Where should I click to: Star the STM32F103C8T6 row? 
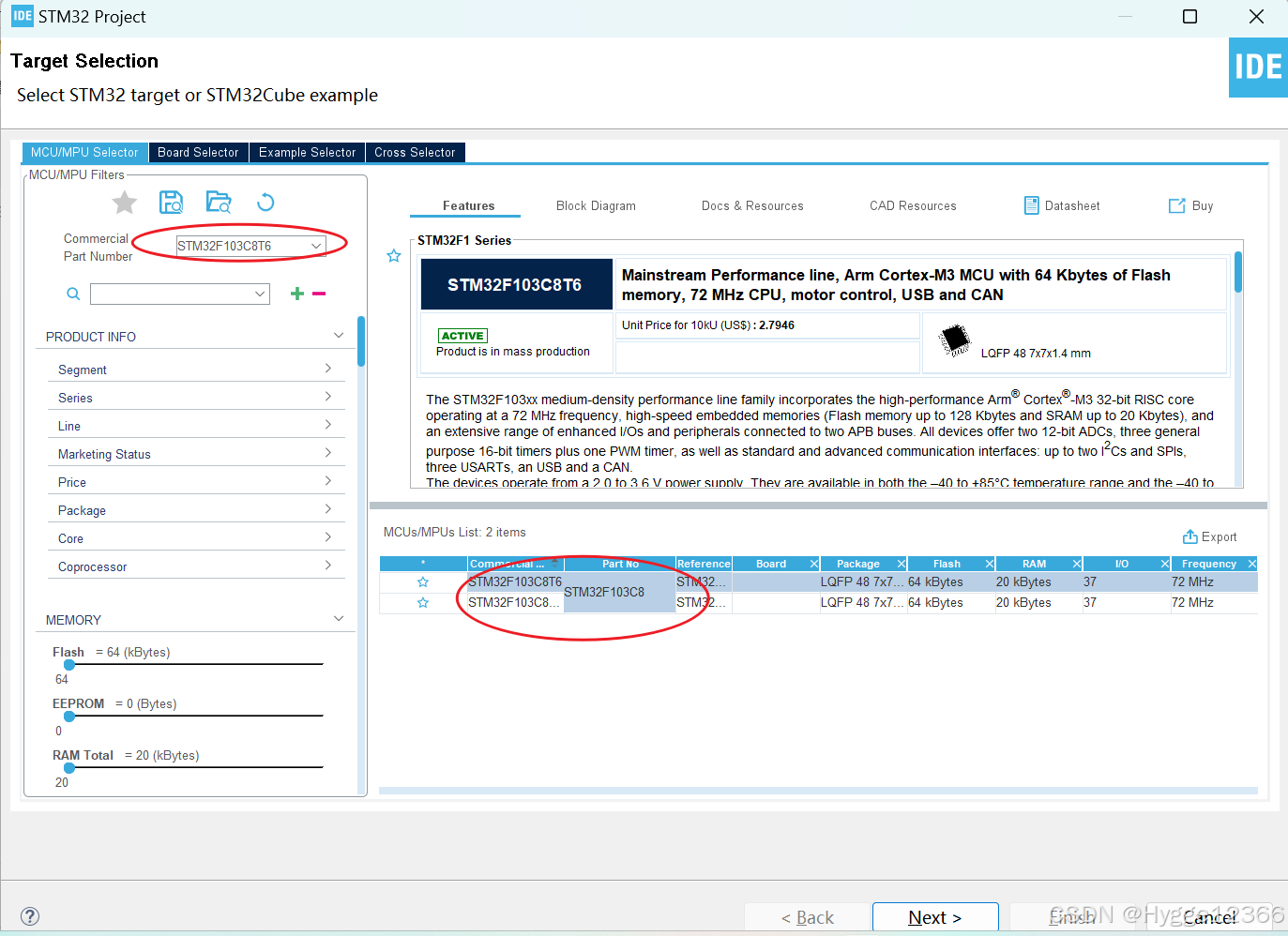423,582
